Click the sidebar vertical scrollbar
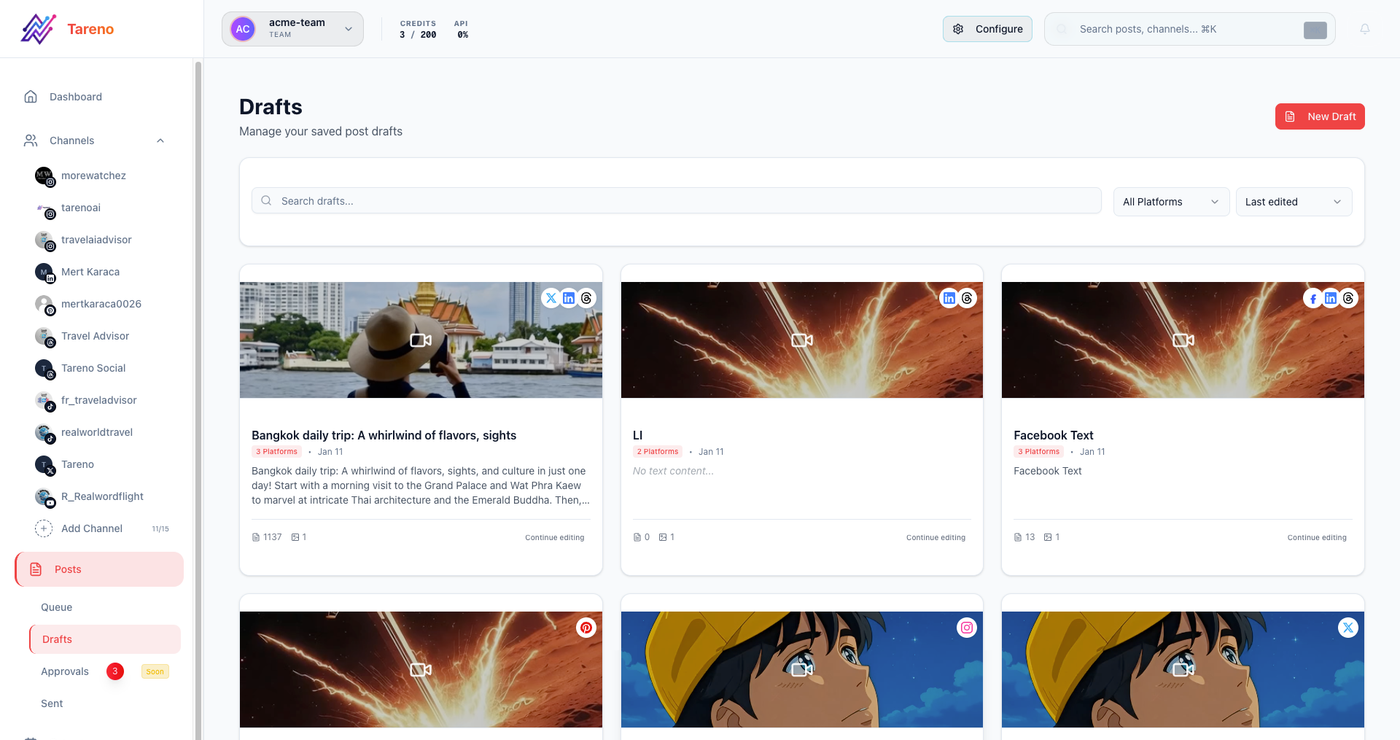The image size is (1400, 740). [198, 400]
